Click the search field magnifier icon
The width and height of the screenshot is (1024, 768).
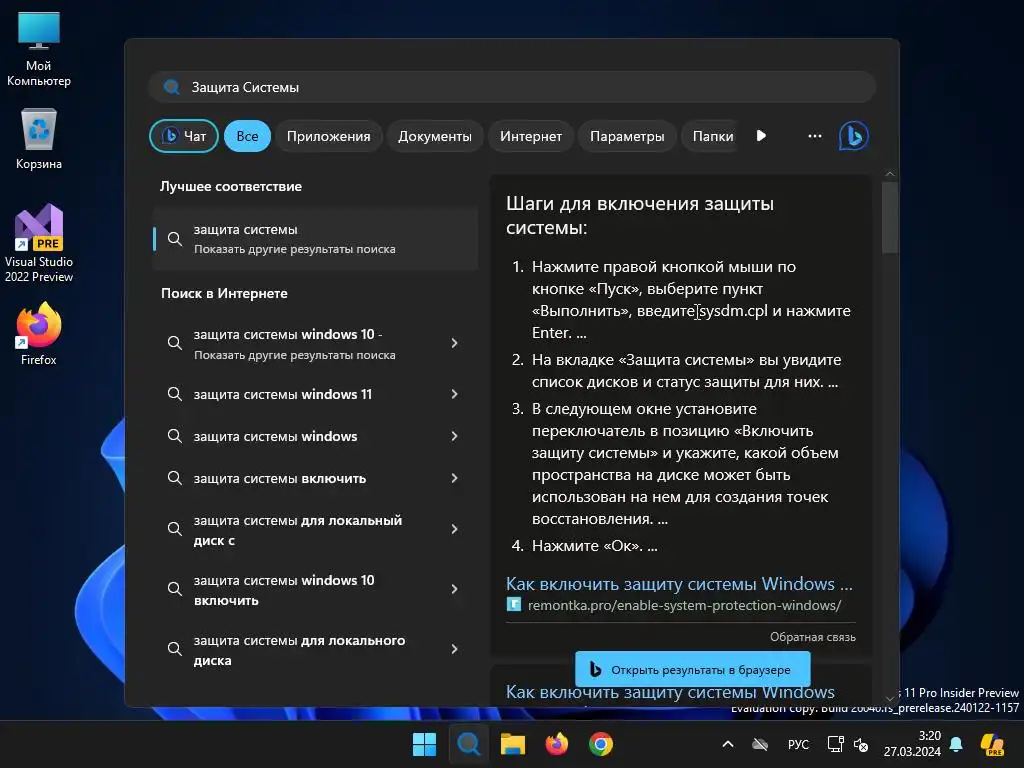[x=172, y=87]
